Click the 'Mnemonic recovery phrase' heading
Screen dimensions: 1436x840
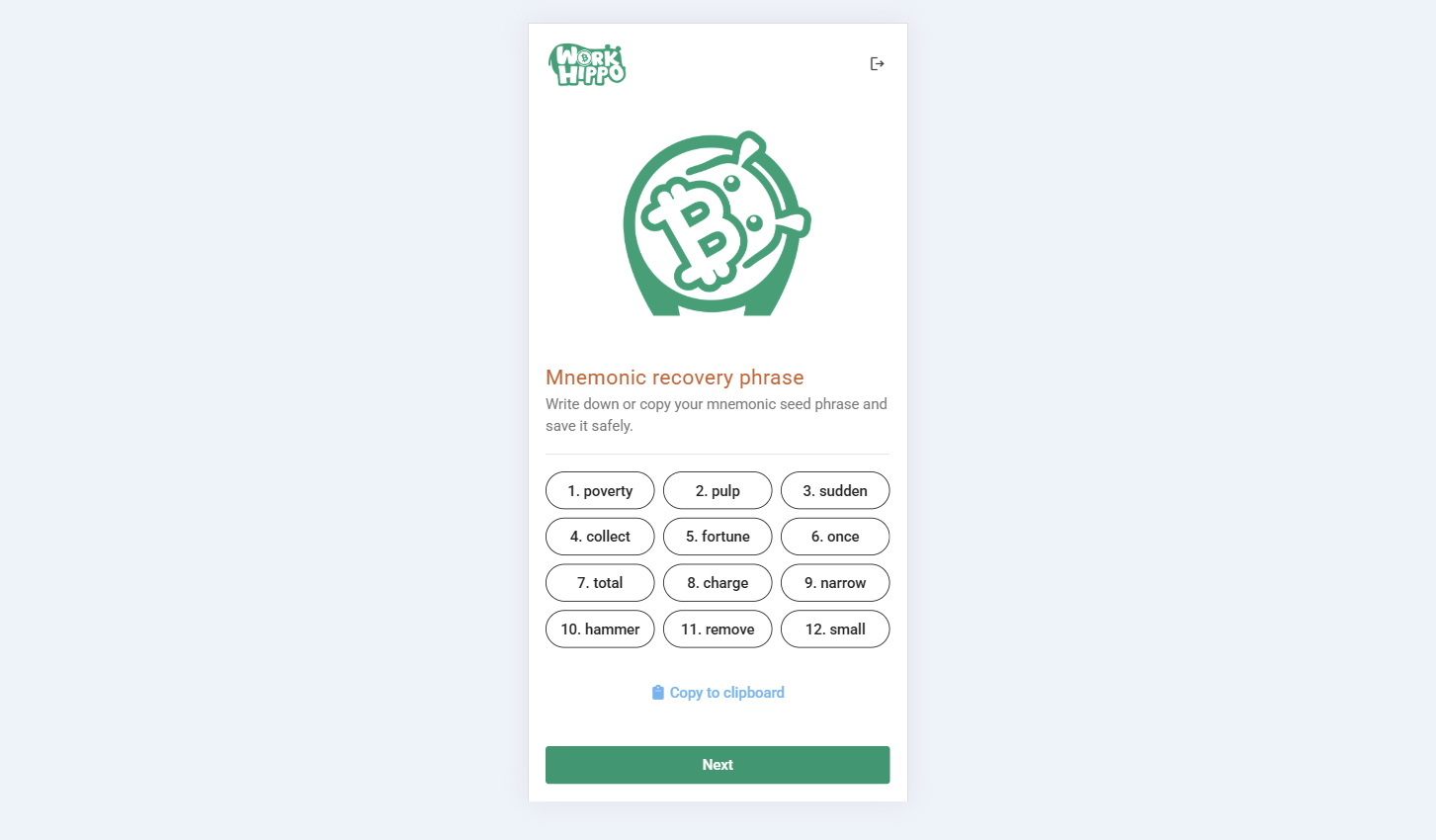(675, 378)
